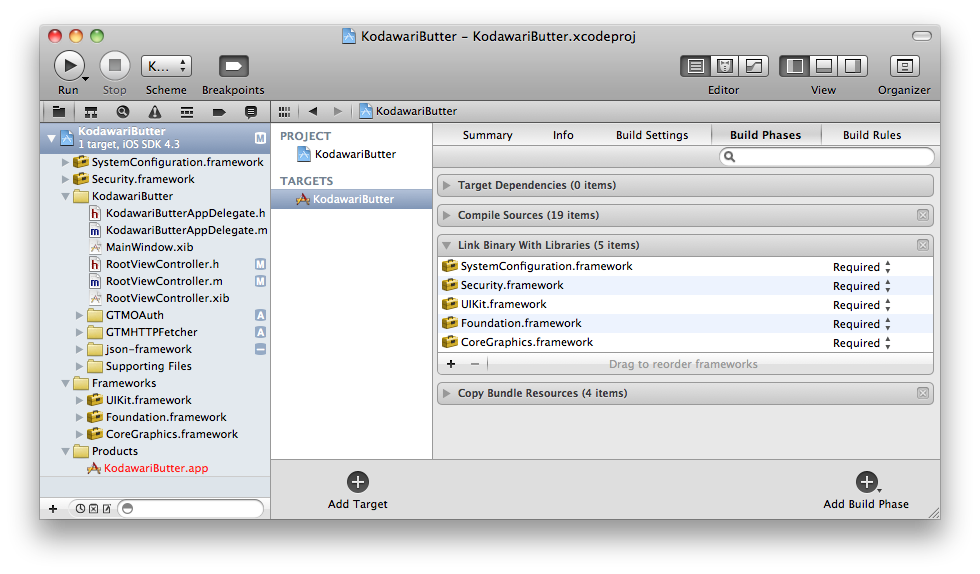Screen dimensions: 980x574
Task: Expand Target Dependencies phase
Action: 446,185
